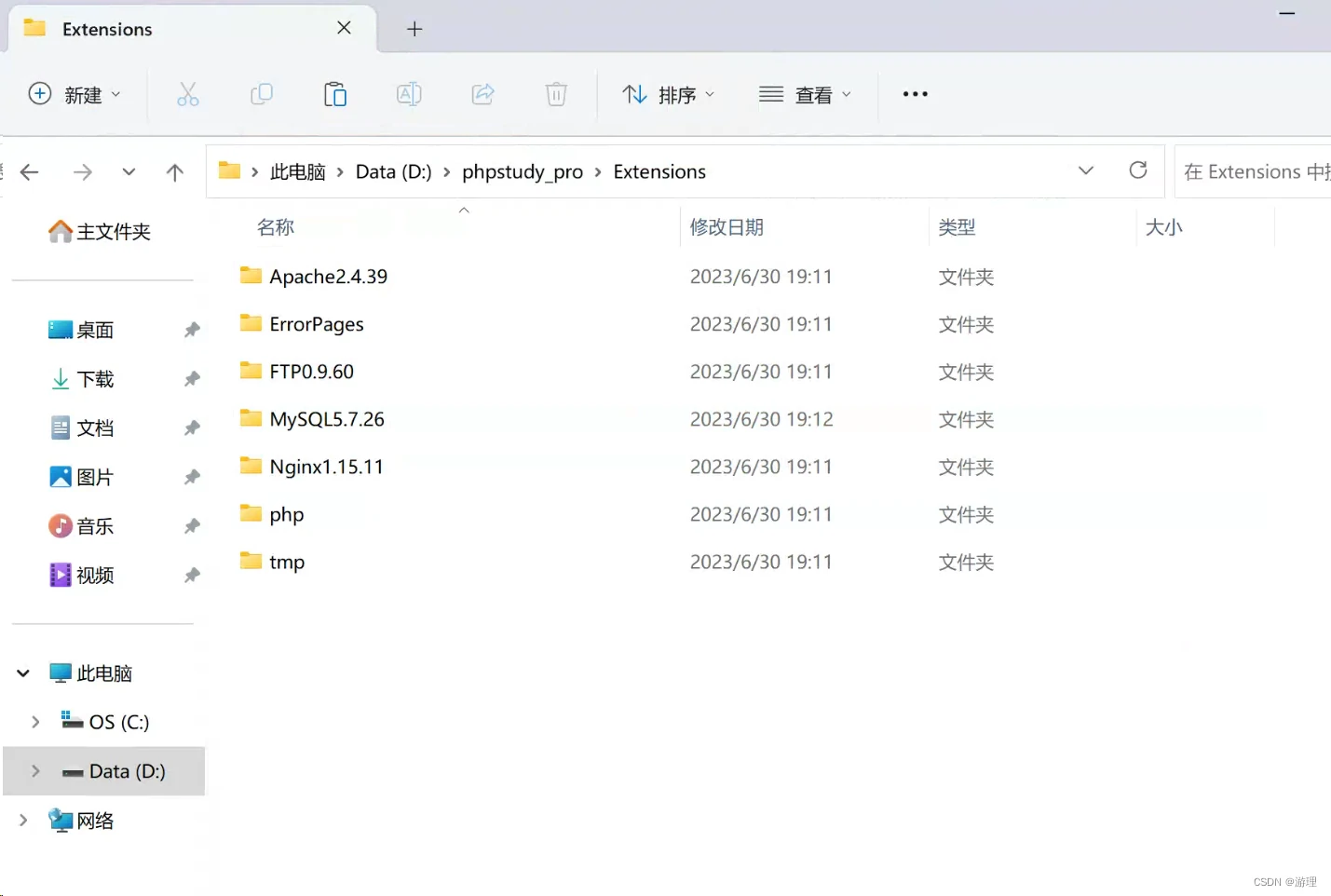
Task: Select the FTP0.9.60 folder name
Action: pos(312,372)
